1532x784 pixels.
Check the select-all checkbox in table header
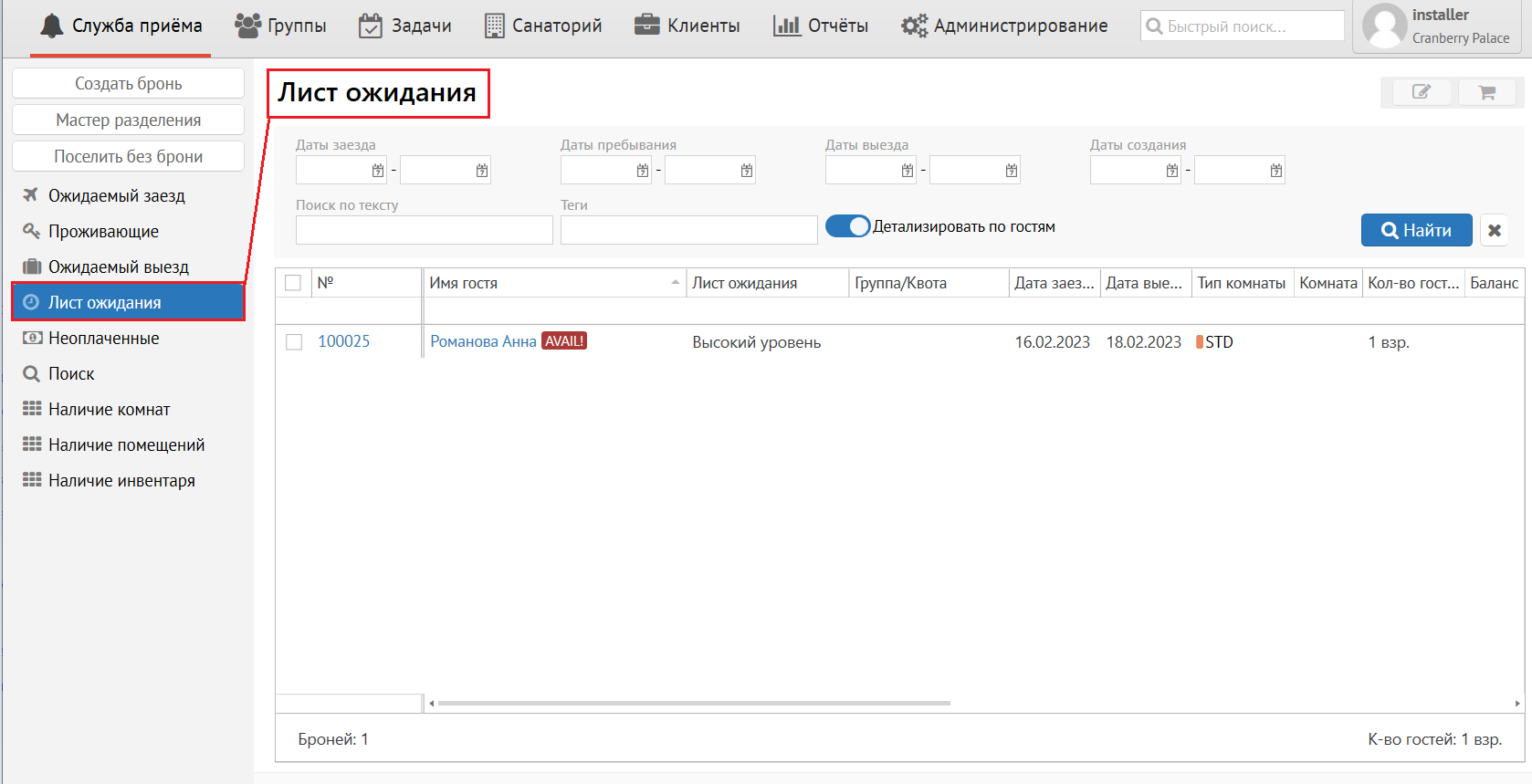[293, 283]
